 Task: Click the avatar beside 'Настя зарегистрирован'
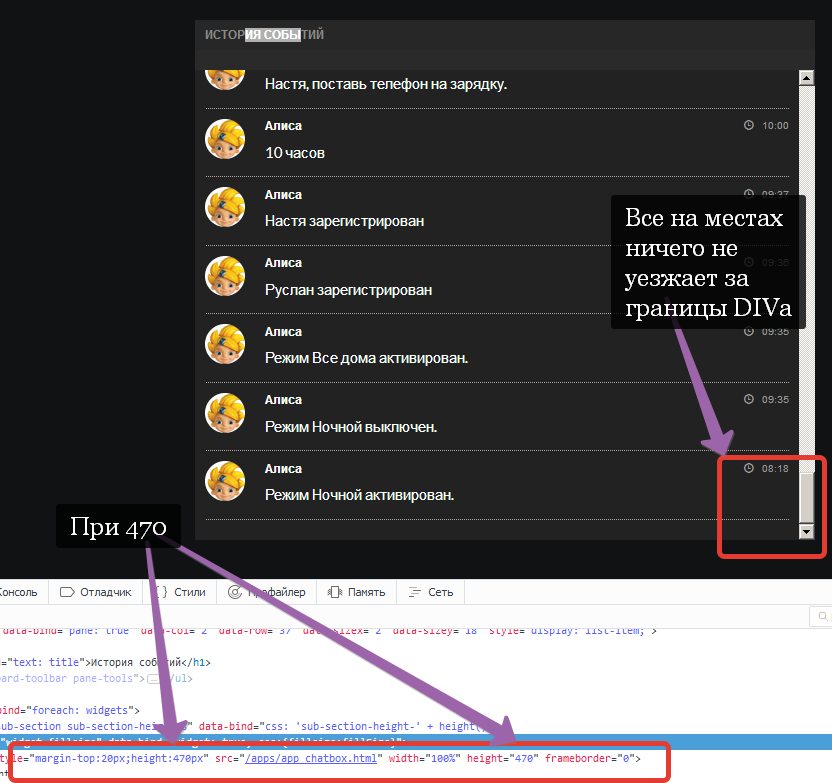click(225, 207)
